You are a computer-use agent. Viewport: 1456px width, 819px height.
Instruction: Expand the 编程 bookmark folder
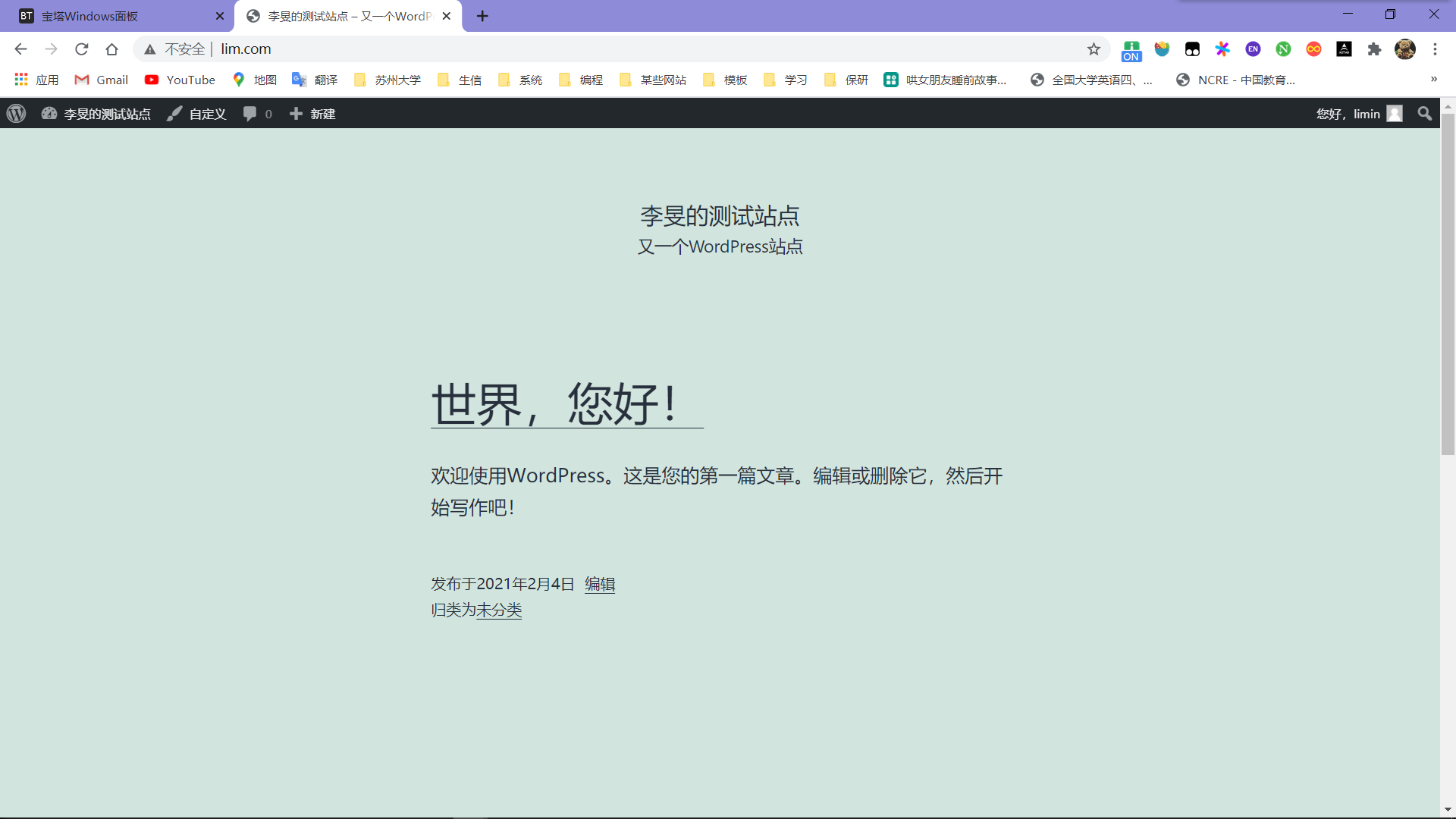(580, 80)
